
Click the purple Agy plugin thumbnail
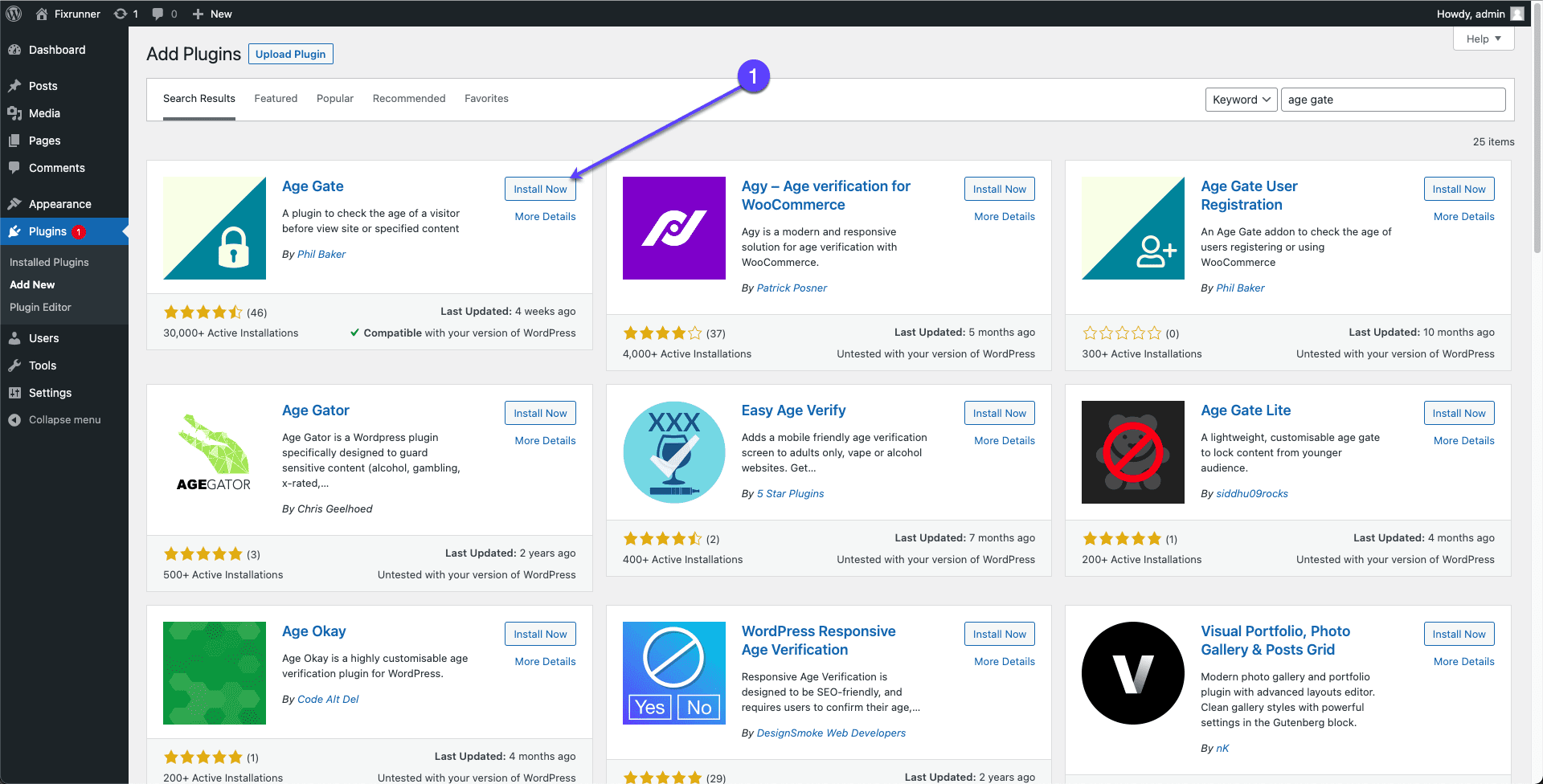coord(674,228)
